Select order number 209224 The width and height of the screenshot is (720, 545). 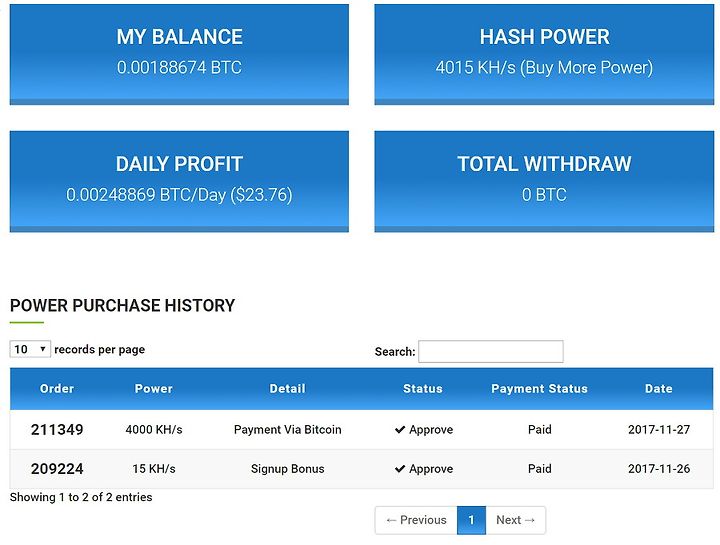click(x=57, y=469)
